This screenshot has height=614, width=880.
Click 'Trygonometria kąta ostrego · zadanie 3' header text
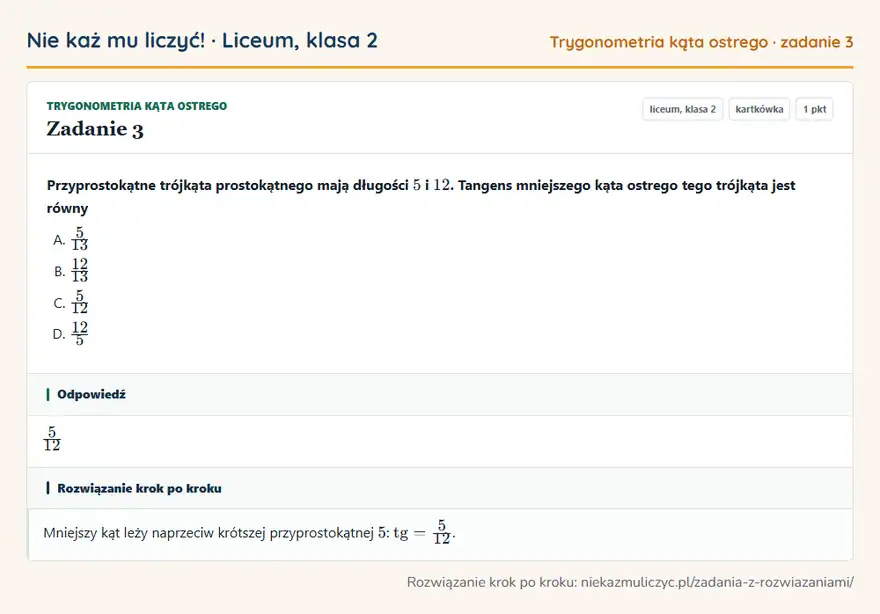(701, 42)
